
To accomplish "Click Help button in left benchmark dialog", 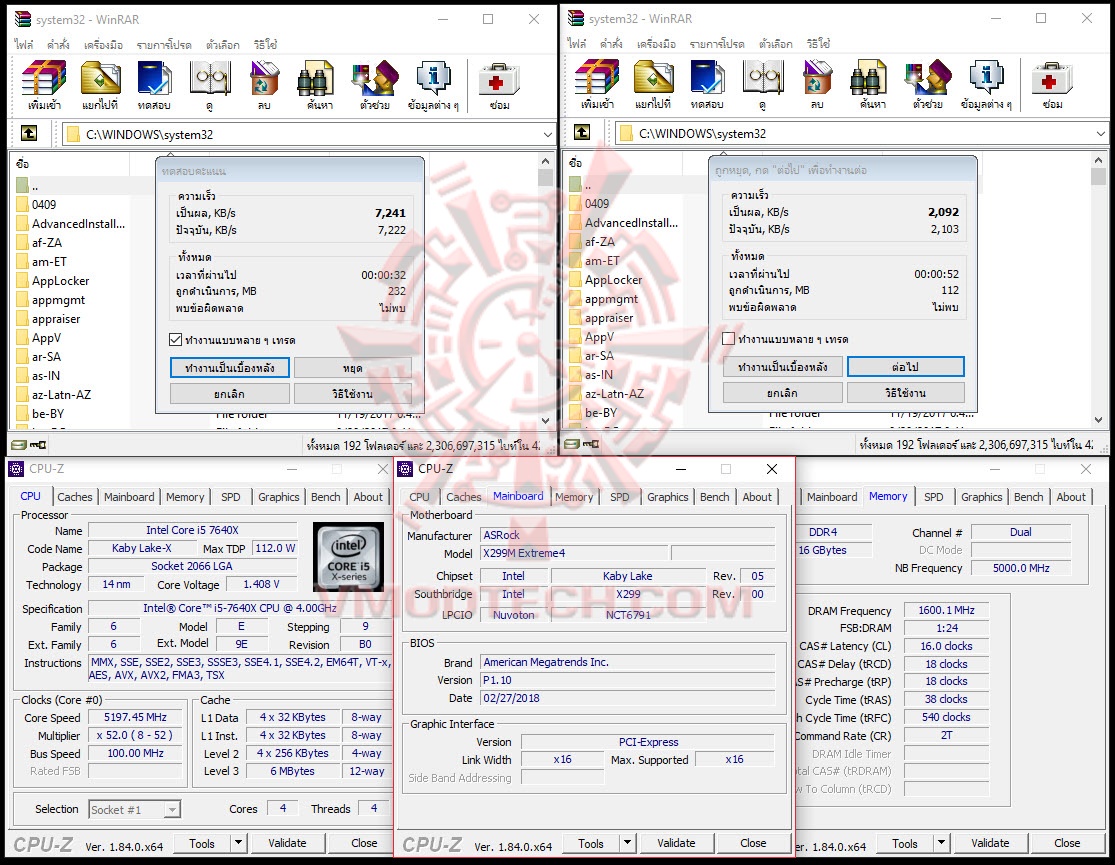I will tap(353, 393).
